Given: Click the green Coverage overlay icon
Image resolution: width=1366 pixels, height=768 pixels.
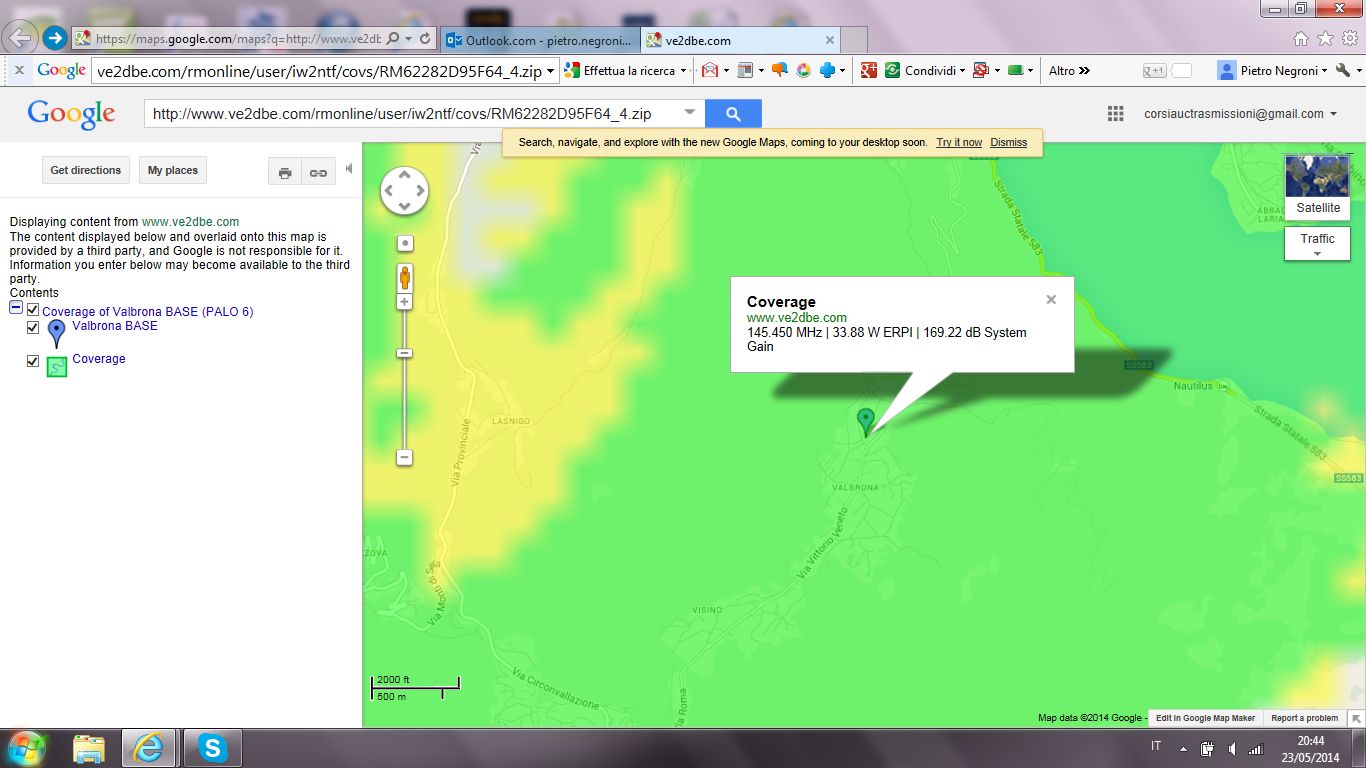Looking at the screenshot, I should [57, 366].
